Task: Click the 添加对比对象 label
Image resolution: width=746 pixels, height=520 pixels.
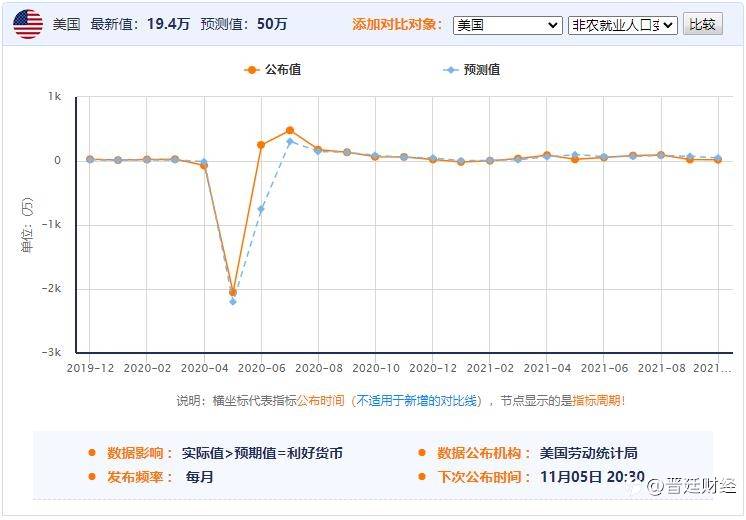Action: point(397,24)
